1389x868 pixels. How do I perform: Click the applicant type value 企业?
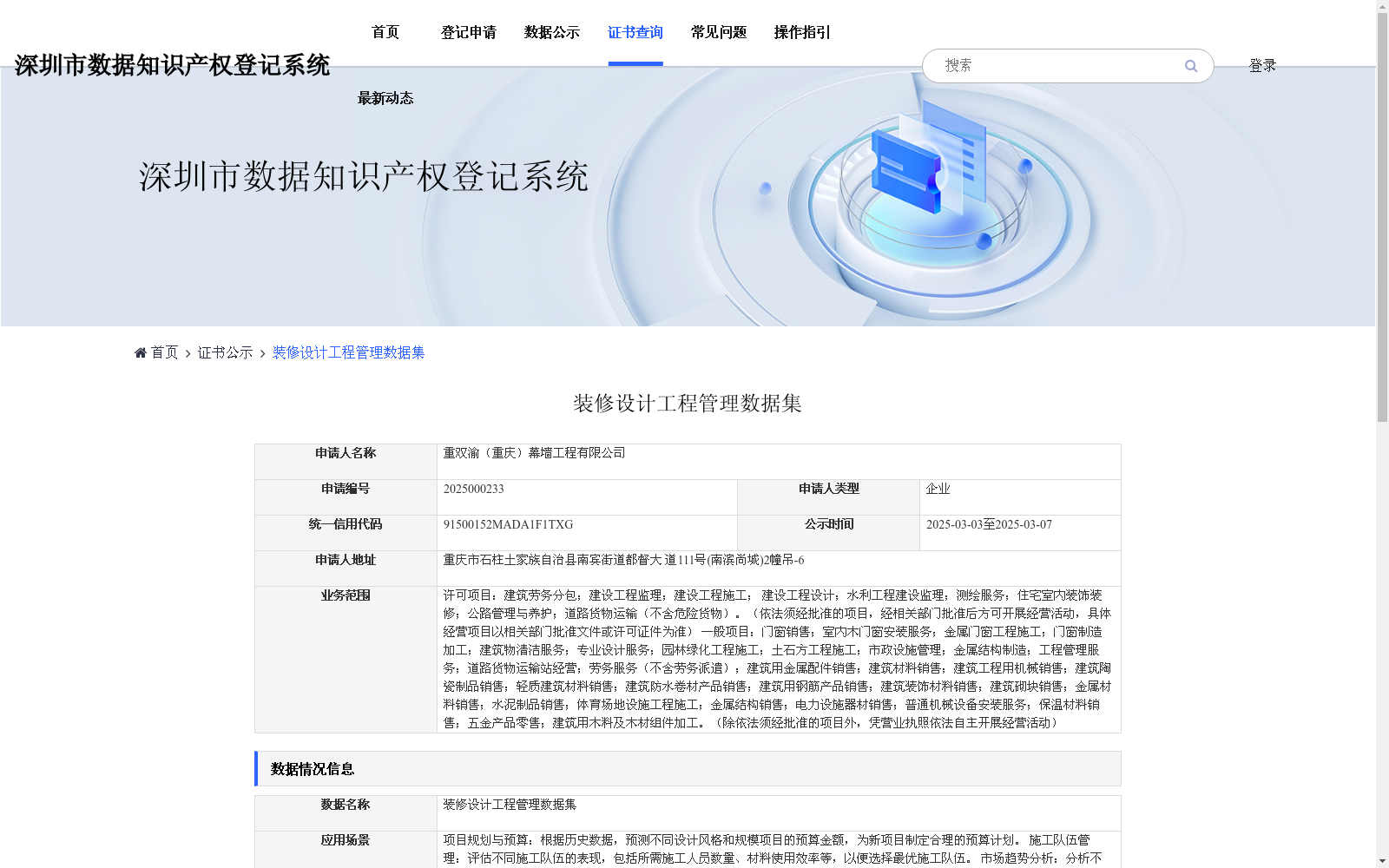(x=938, y=489)
